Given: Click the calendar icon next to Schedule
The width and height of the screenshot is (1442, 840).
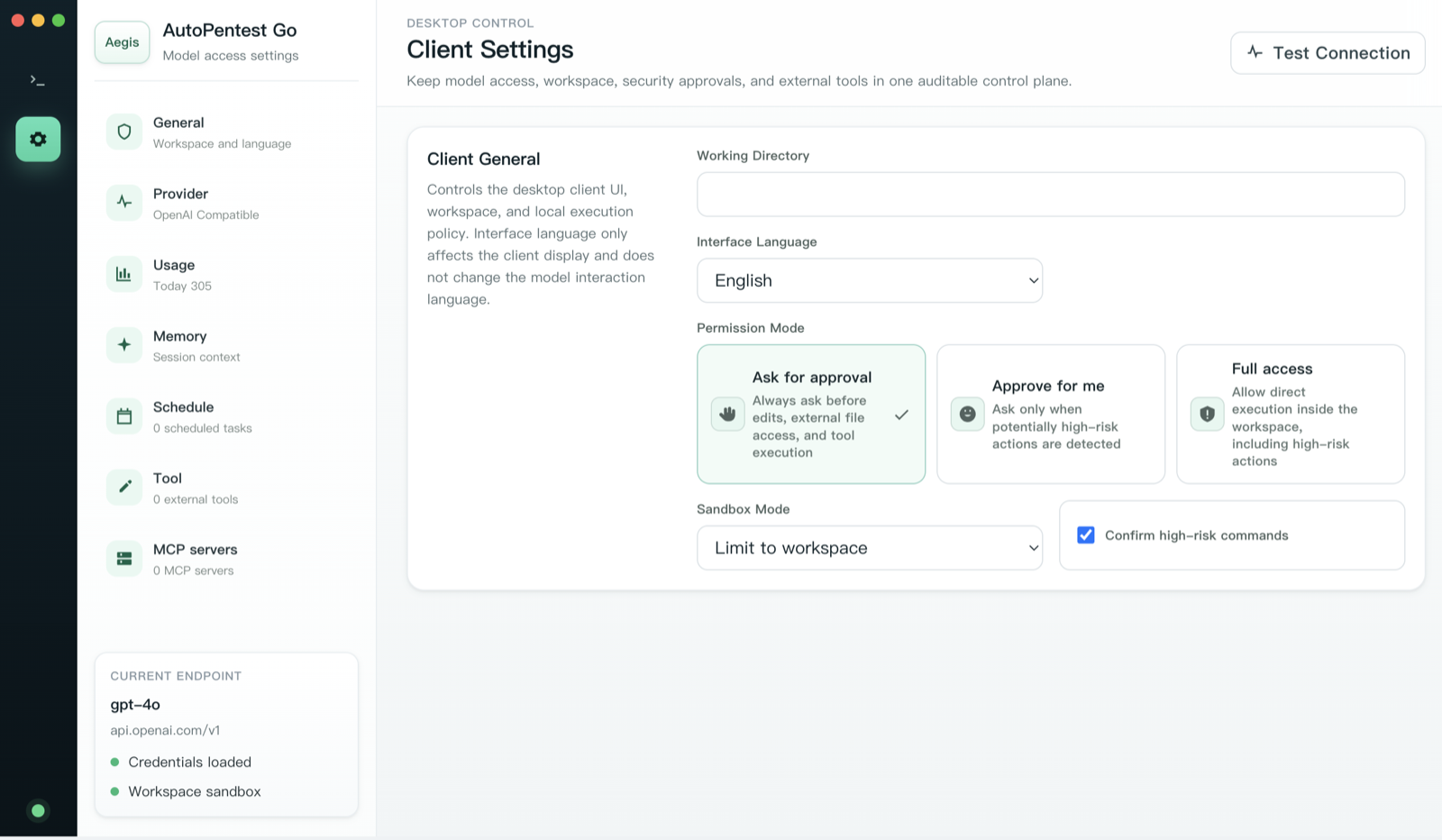Looking at the screenshot, I should click(124, 416).
